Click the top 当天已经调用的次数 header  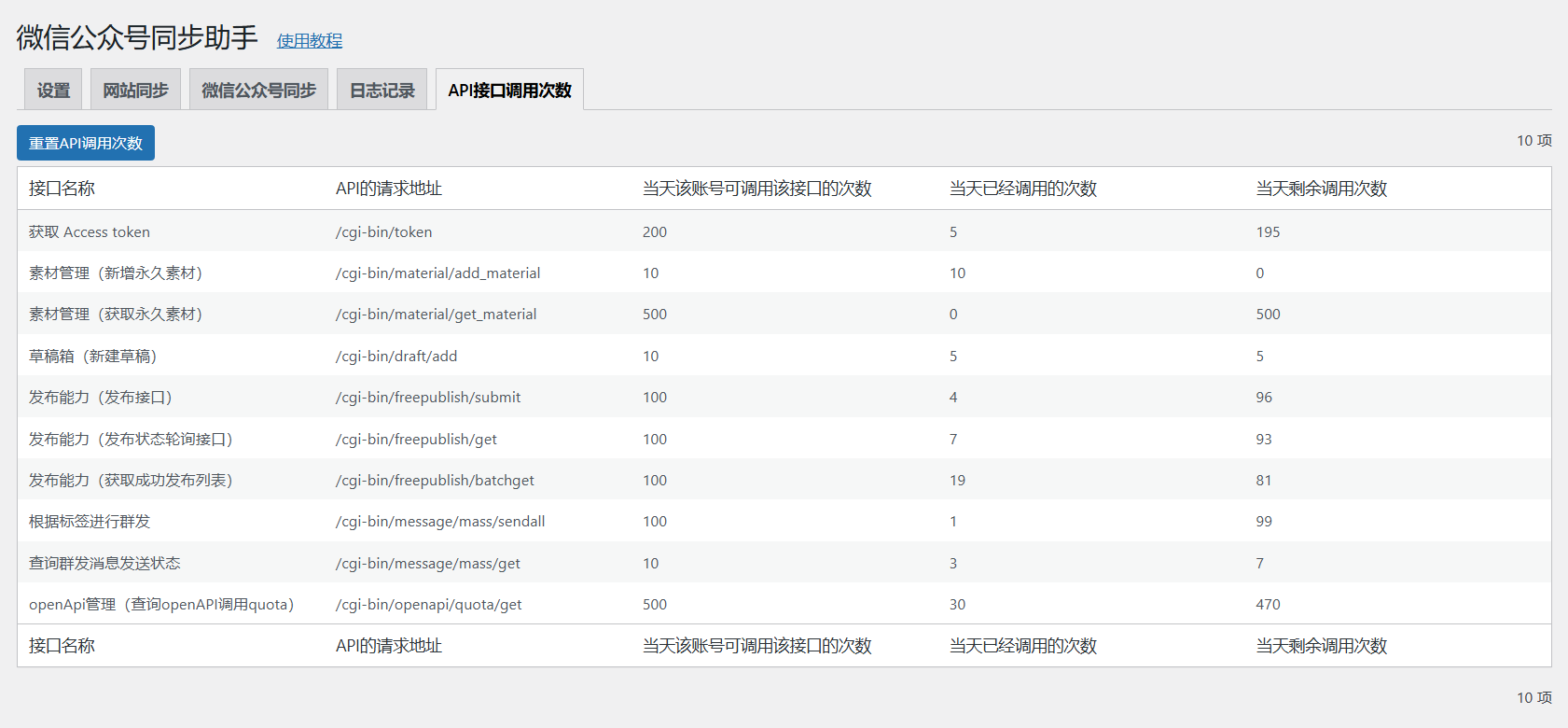click(1023, 189)
